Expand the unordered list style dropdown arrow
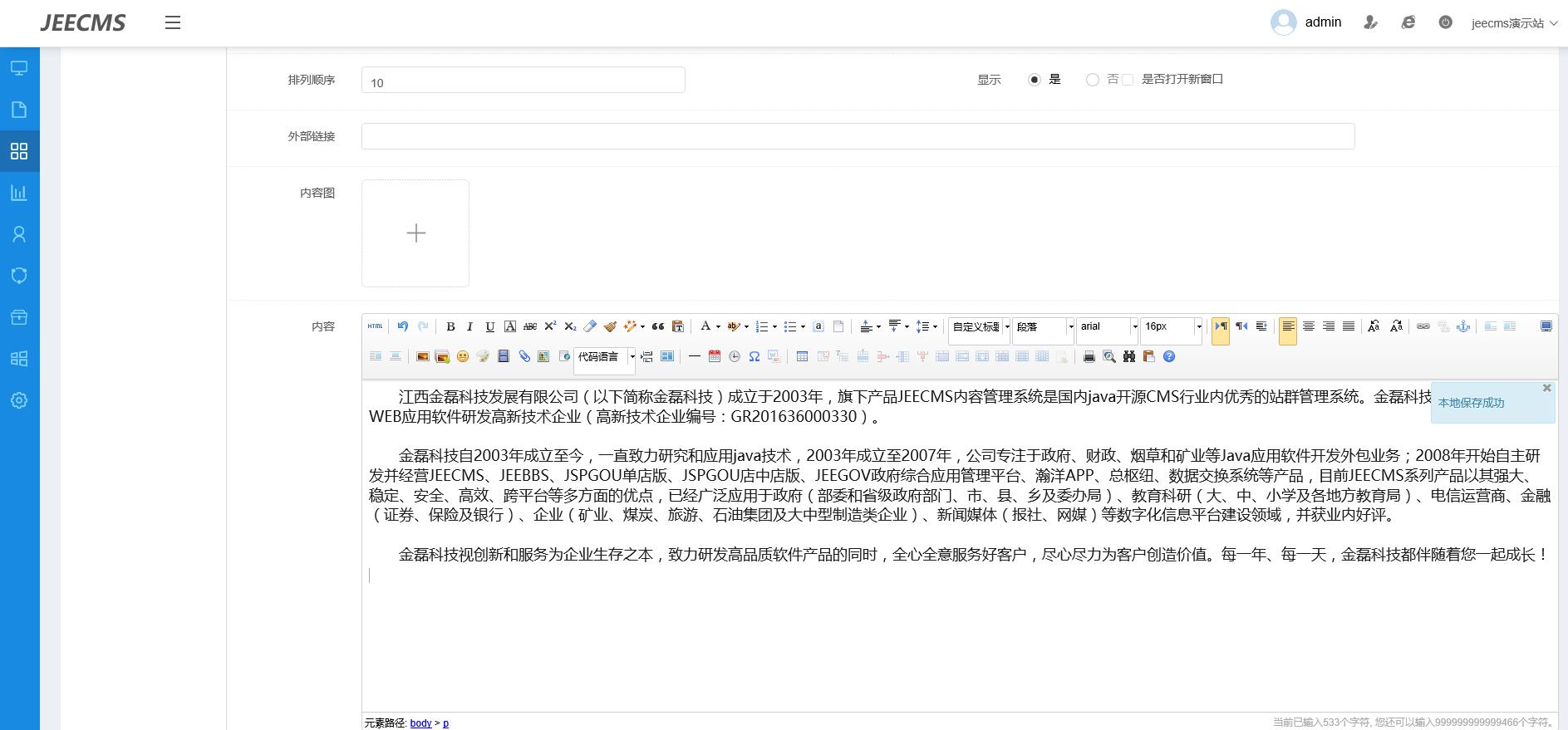The image size is (1568, 730). click(803, 327)
